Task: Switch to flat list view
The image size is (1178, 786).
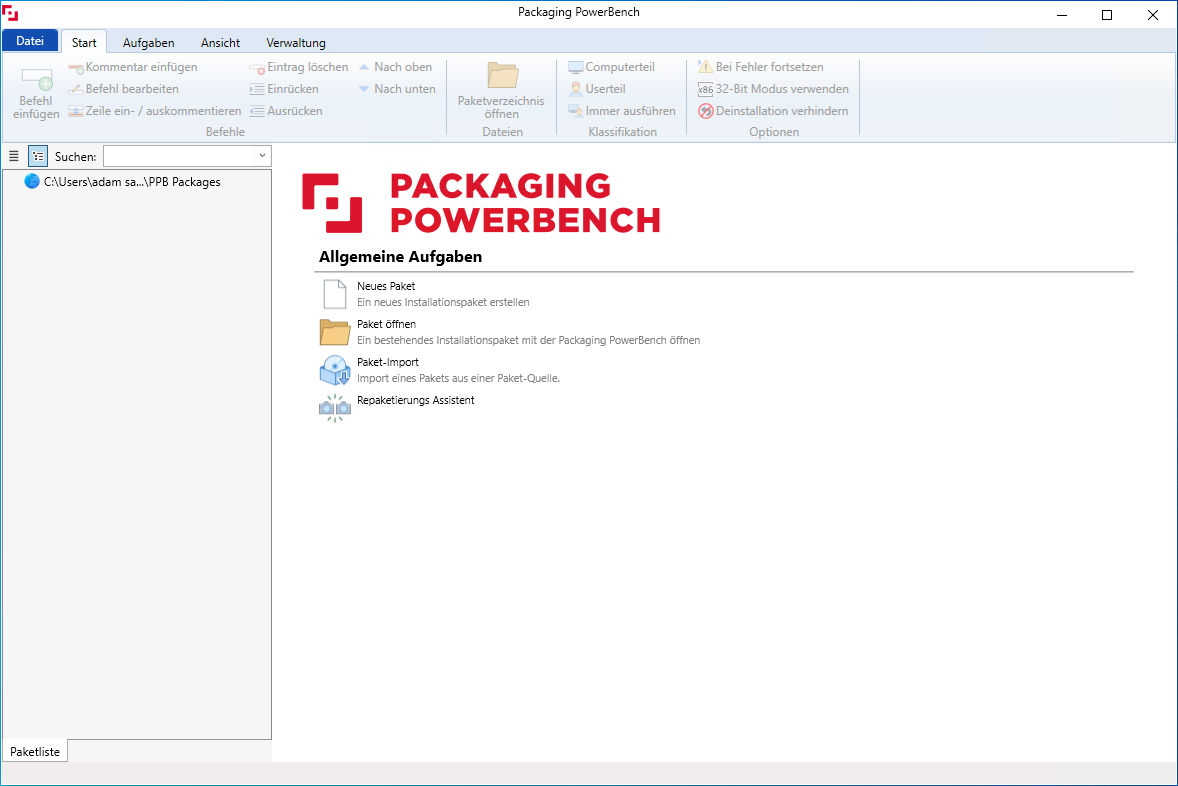Action: click(14, 156)
